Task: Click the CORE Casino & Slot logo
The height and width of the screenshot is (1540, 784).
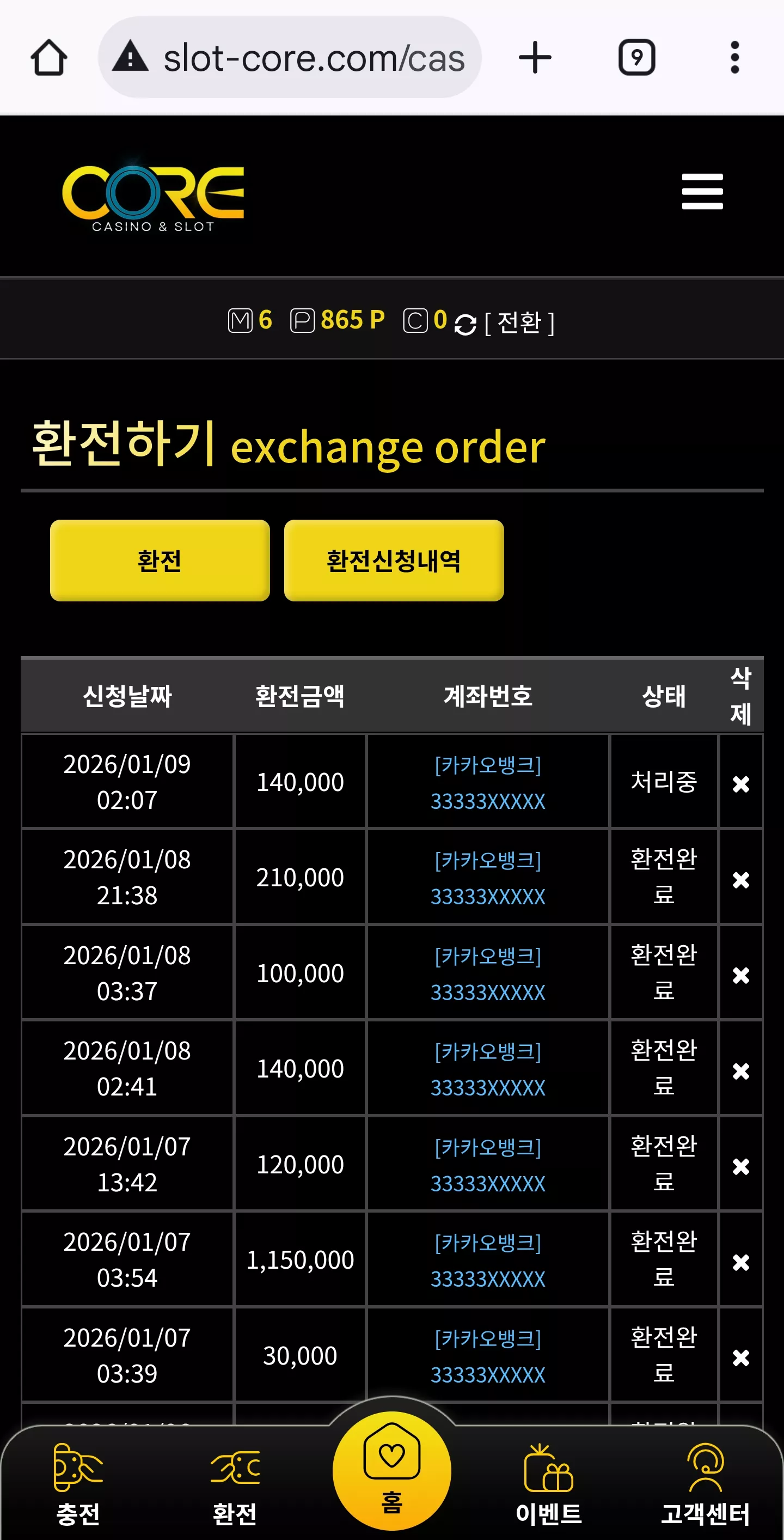Action: click(x=153, y=196)
